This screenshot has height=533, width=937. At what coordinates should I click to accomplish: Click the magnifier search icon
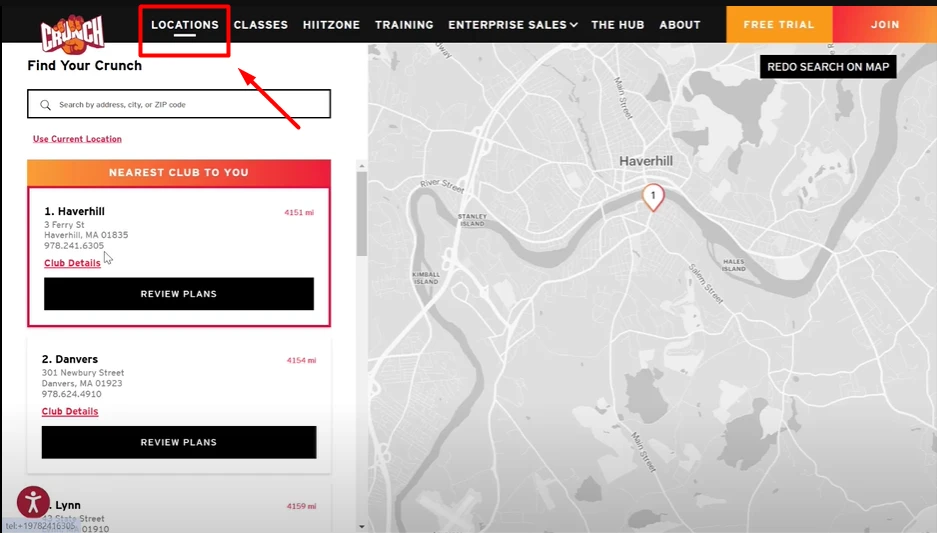click(x=45, y=105)
